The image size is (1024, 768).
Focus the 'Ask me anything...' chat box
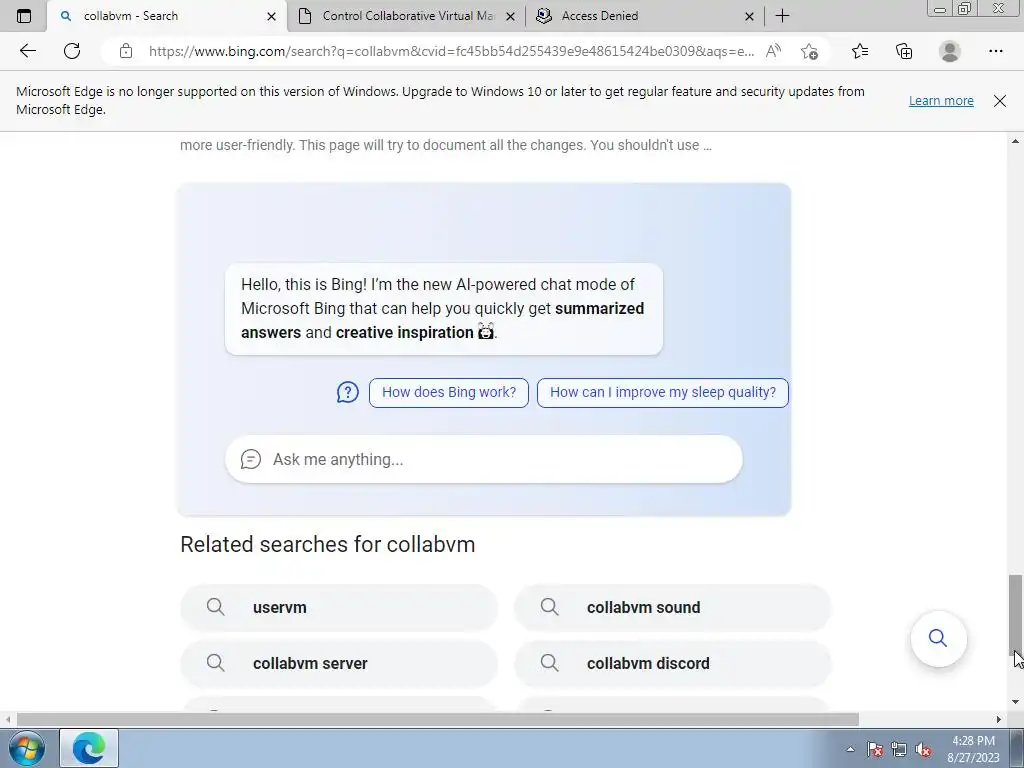pos(484,459)
